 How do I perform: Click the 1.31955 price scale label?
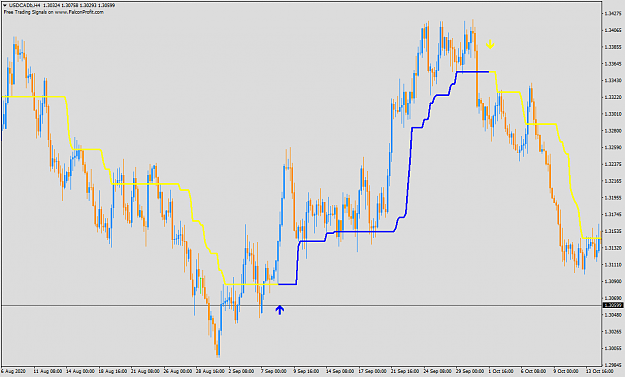coord(613,198)
